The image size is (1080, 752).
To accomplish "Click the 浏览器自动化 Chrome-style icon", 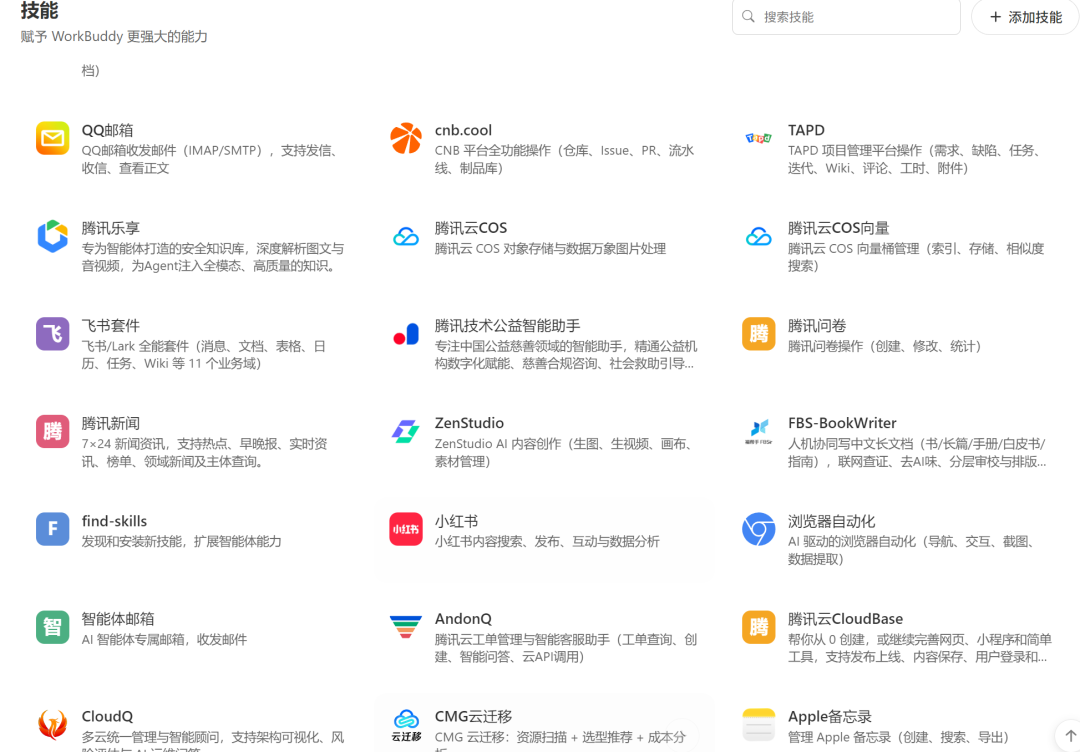I will [x=758, y=530].
